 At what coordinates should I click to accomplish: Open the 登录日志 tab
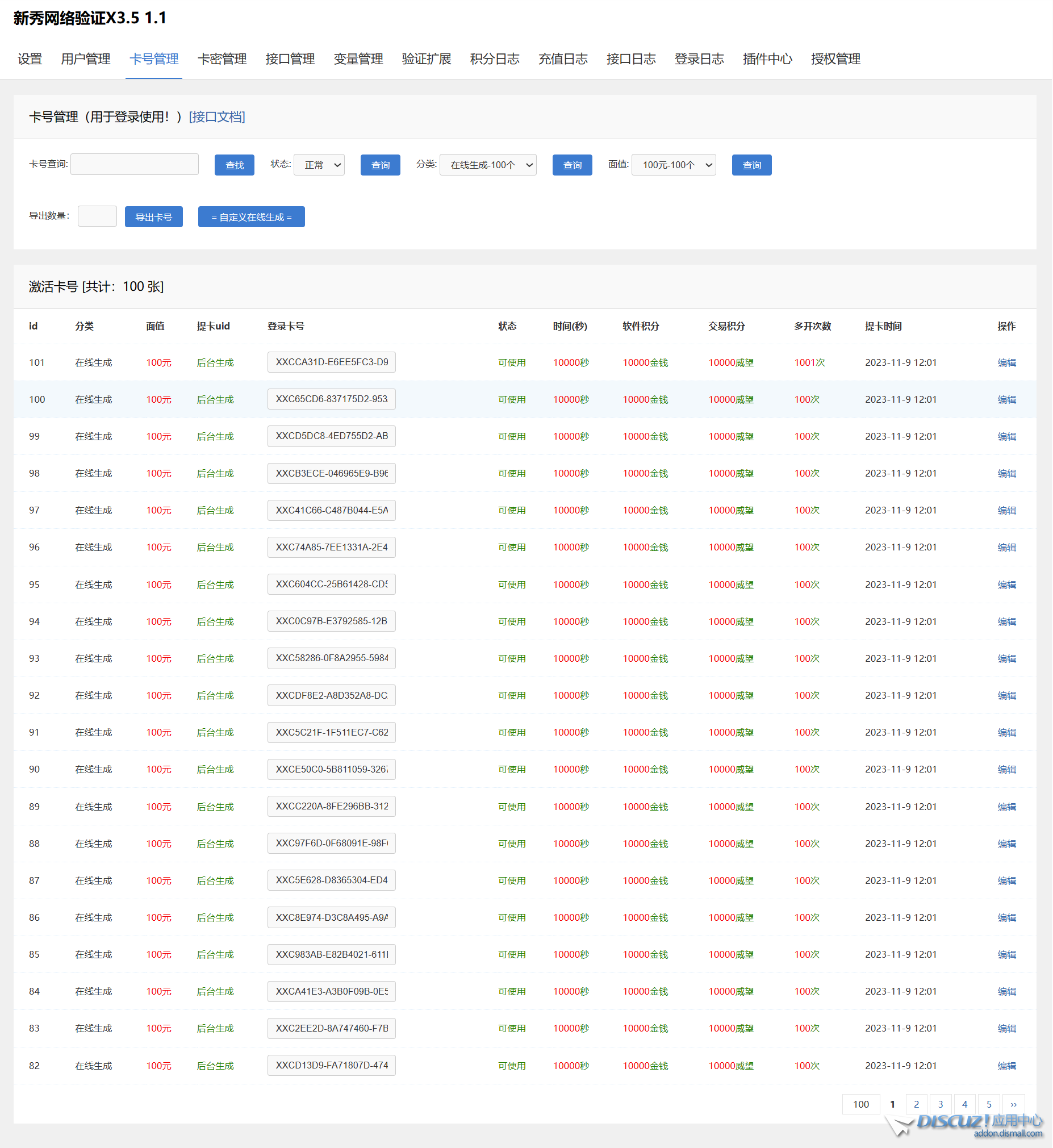699,59
